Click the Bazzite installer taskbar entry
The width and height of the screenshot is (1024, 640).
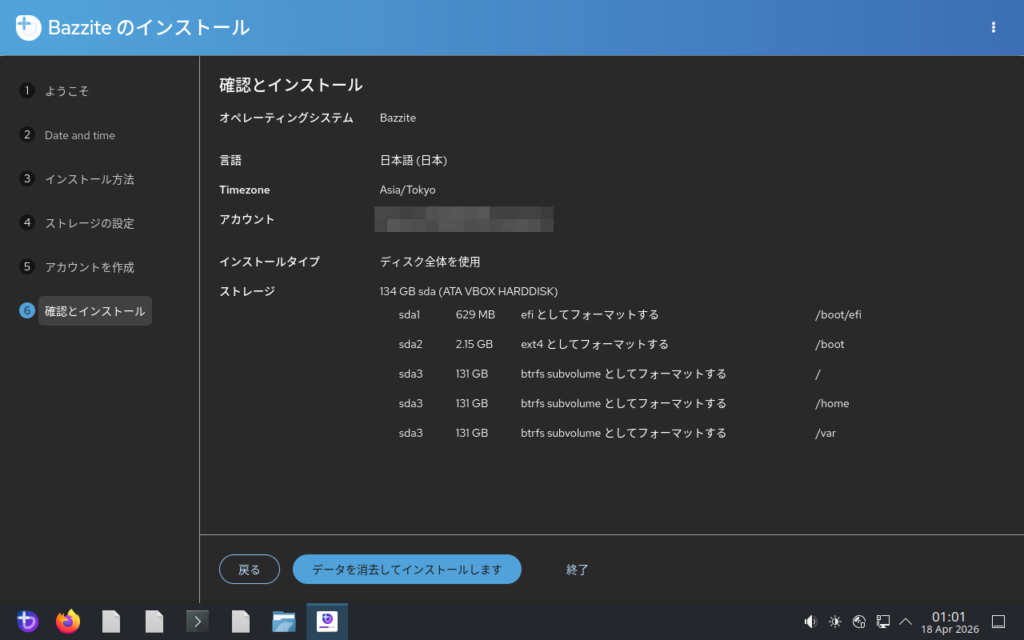[327, 622]
